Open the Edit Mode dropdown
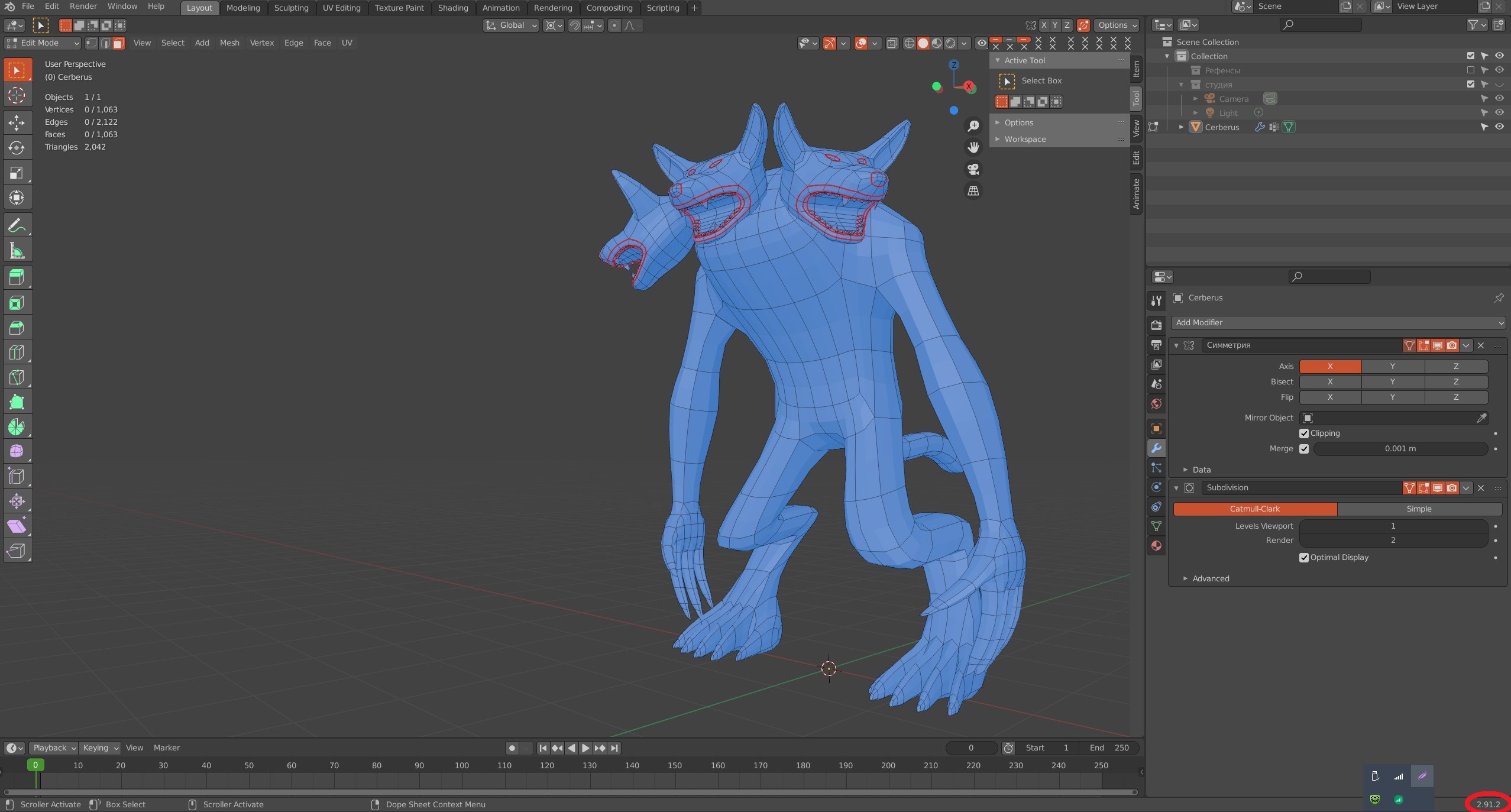The image size is (1511, 812). click(x=43, y=43)
